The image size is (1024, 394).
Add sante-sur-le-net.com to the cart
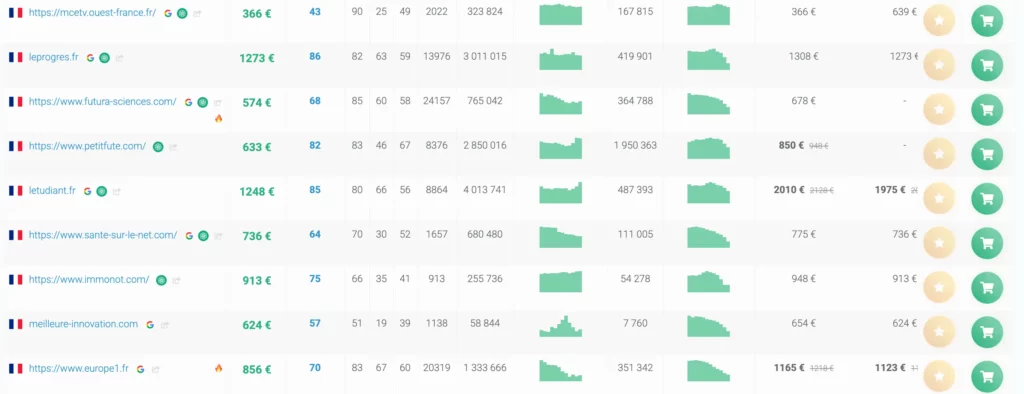point(987,242)
